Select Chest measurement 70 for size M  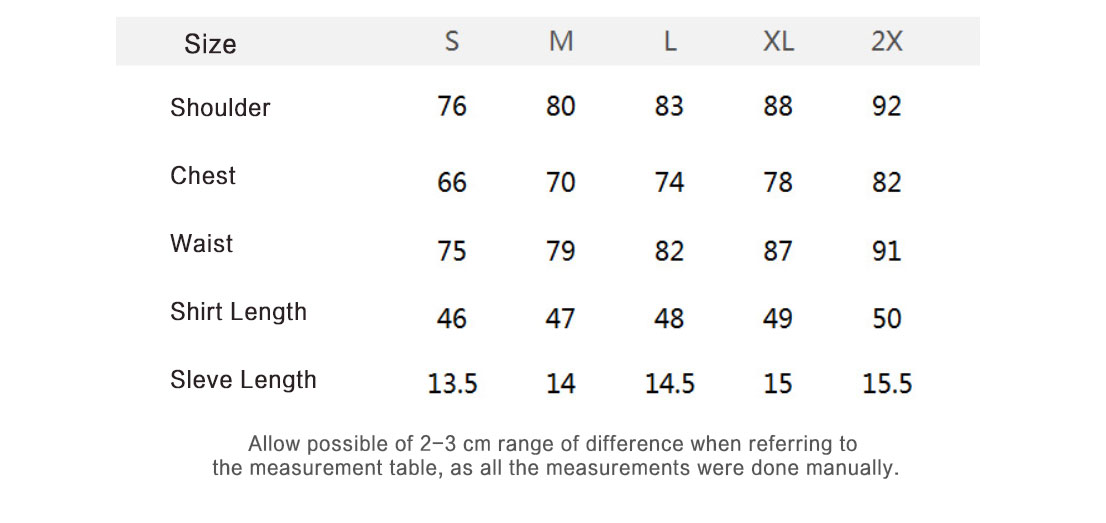(561, 182)
